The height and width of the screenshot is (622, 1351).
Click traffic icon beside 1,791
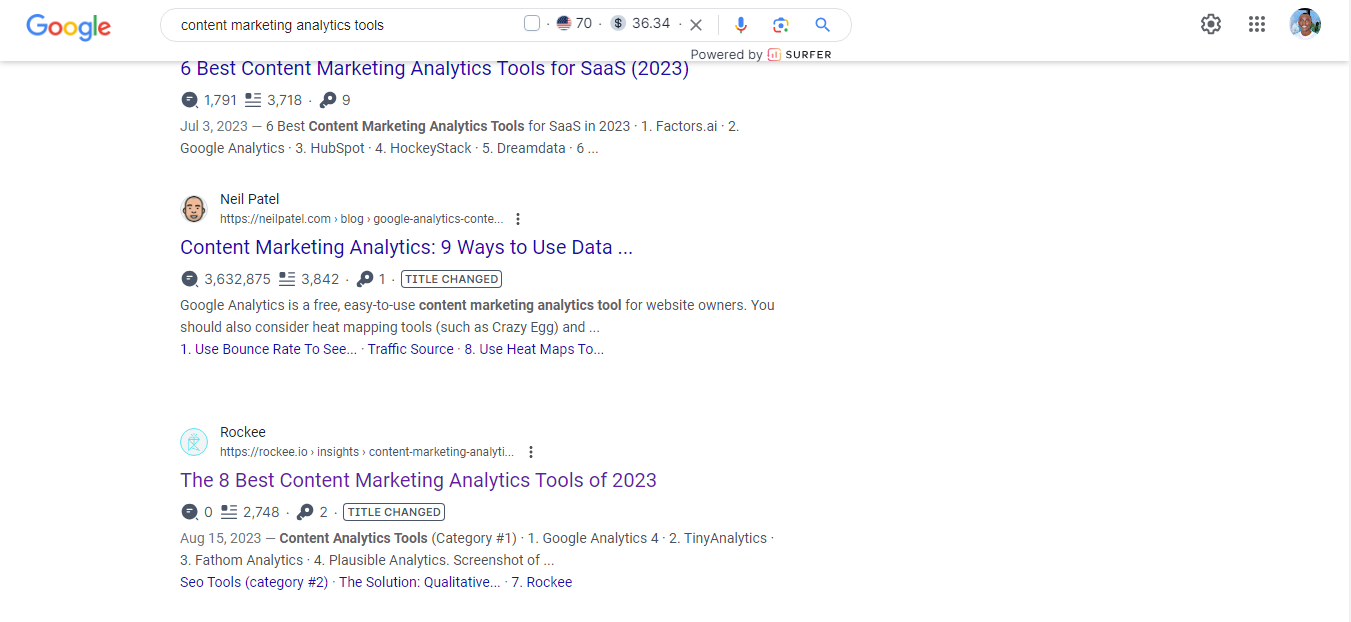pos(189,100)
